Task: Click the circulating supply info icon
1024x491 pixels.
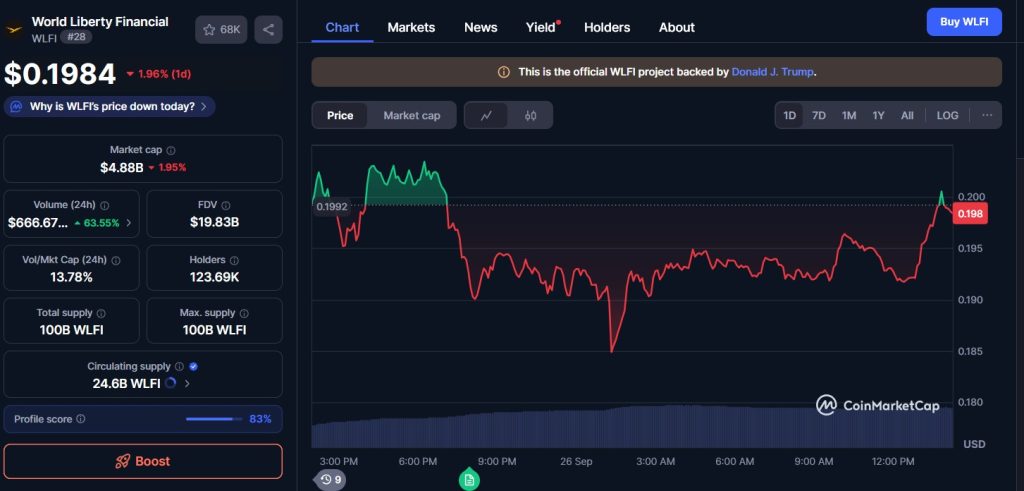Action: click(x=179, y=367)
